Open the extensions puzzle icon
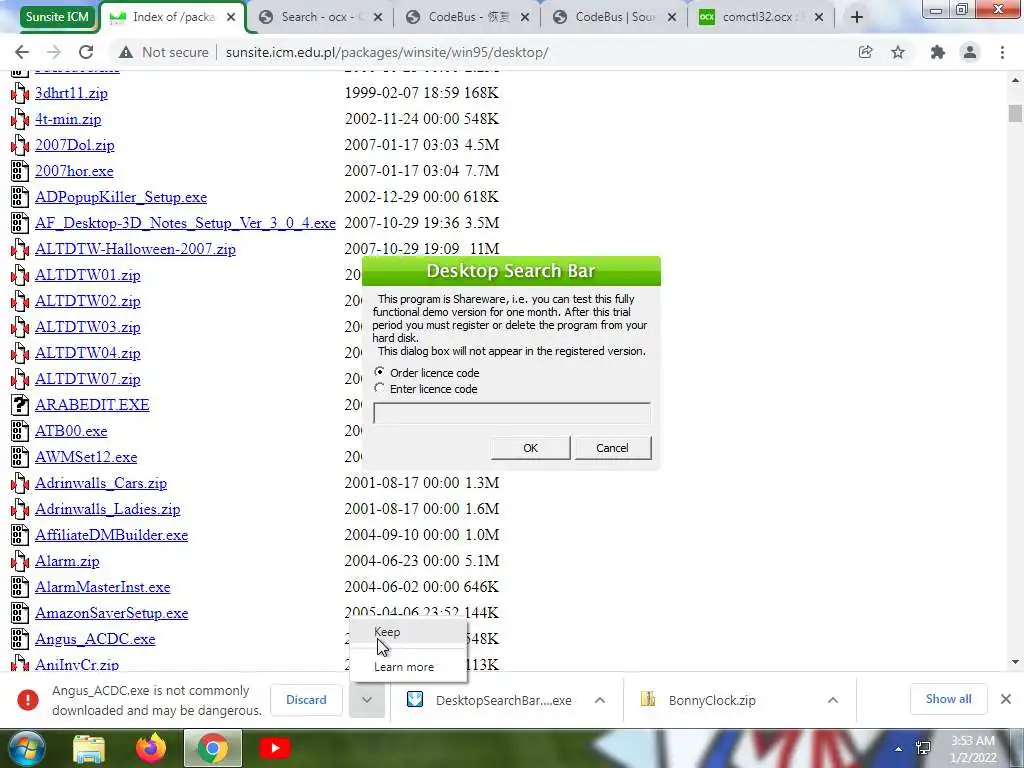Screen dimensions: 1024x768 (x=938, y=52)
